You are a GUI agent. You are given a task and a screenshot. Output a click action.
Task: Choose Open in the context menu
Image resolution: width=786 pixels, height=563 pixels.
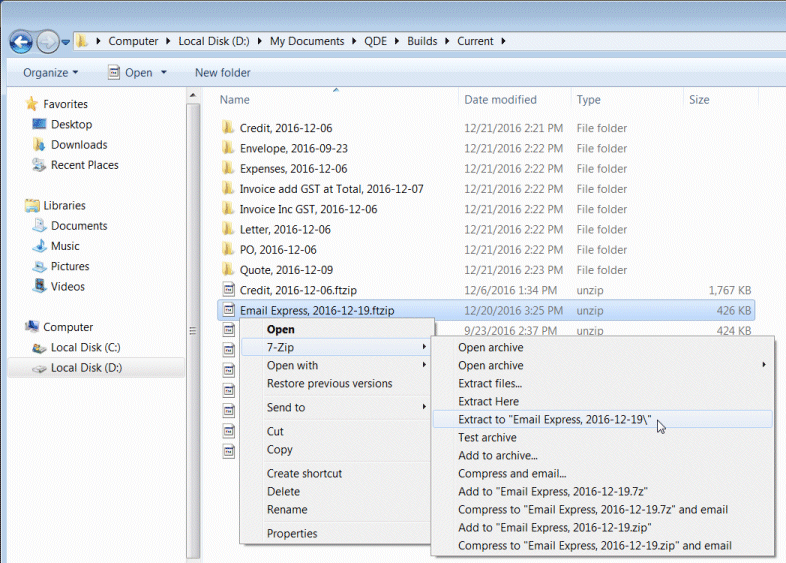[x=336, y=329]
